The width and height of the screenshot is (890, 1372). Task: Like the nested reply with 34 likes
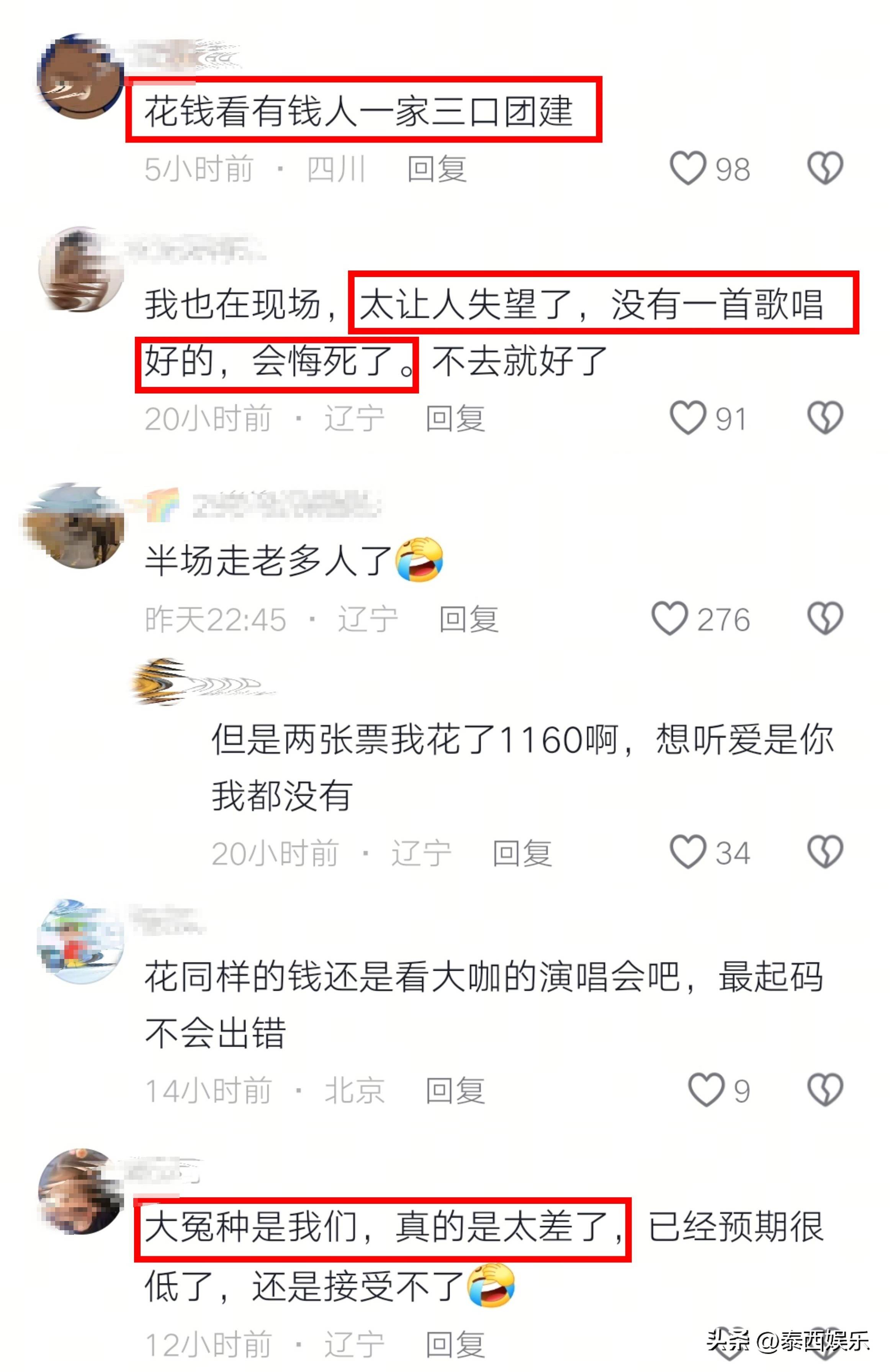tap(687, 852)
